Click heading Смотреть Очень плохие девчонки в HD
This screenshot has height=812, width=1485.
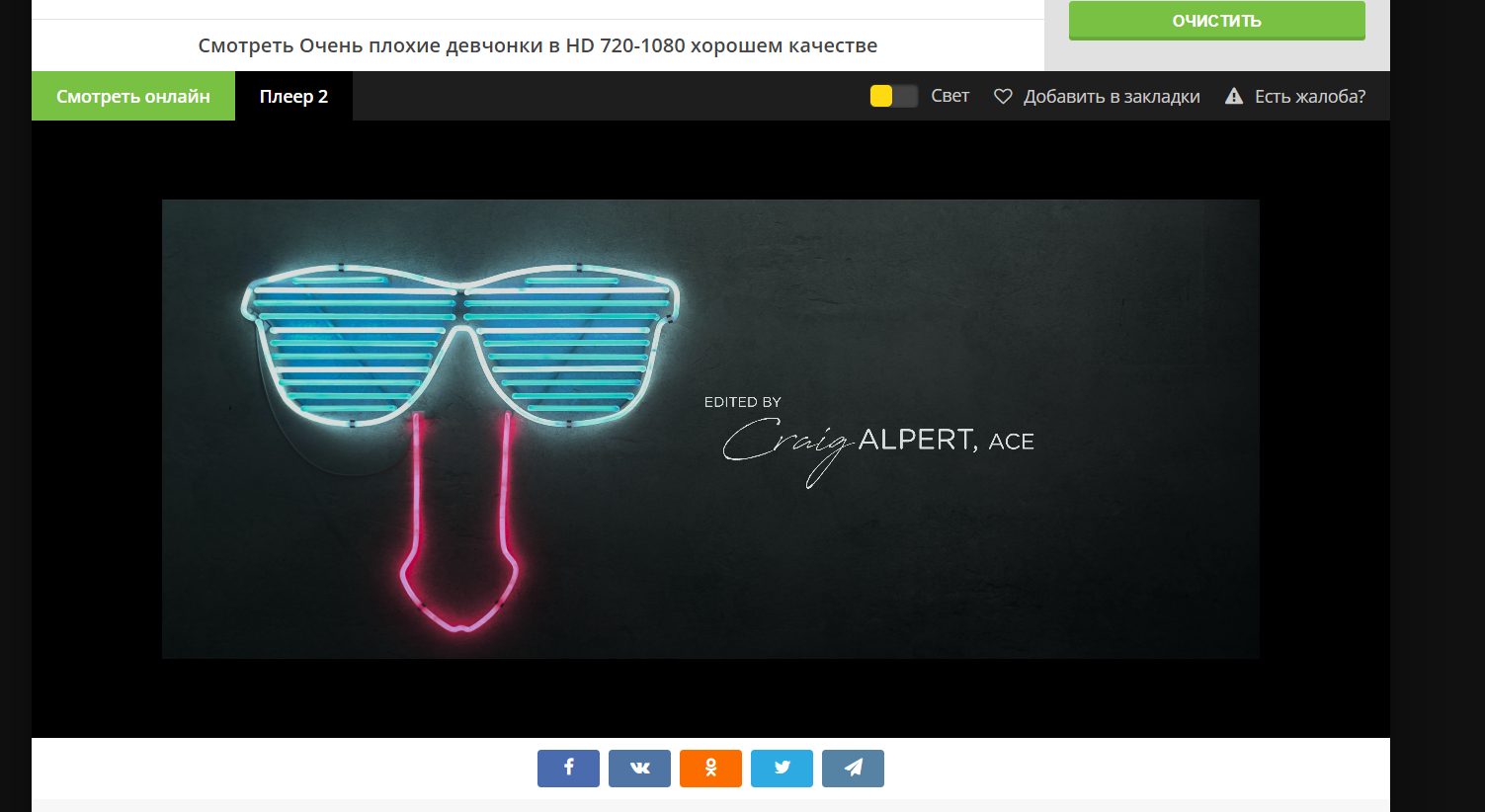pos(537,45)
